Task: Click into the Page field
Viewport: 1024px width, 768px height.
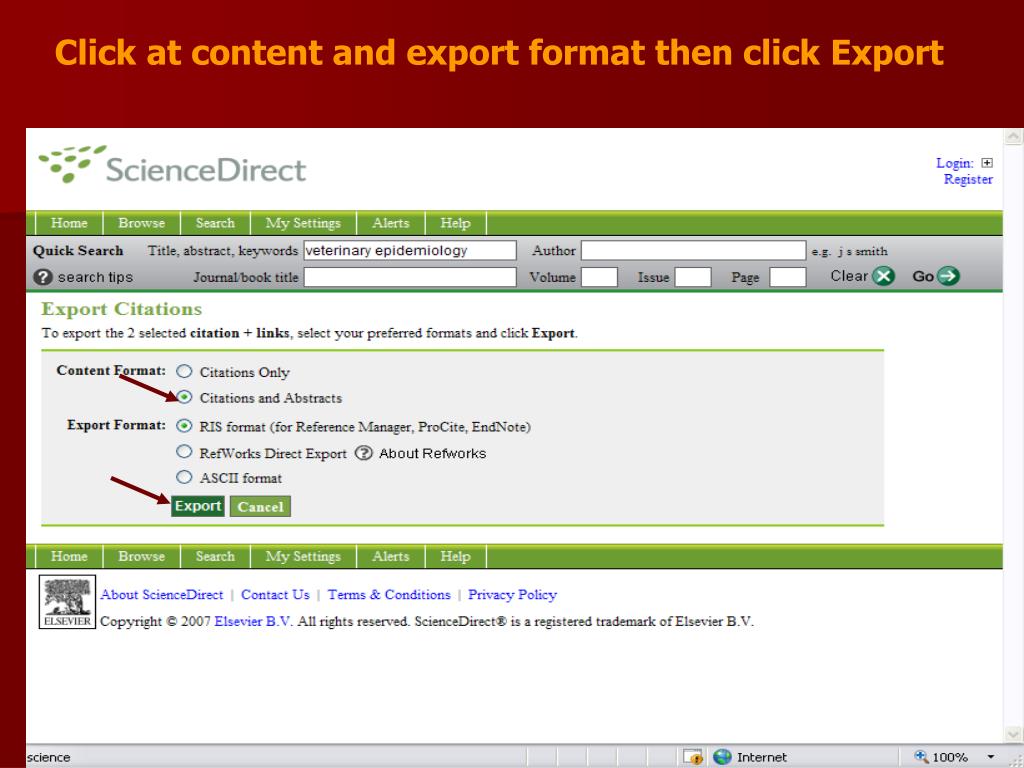Action: coord(787,277)
